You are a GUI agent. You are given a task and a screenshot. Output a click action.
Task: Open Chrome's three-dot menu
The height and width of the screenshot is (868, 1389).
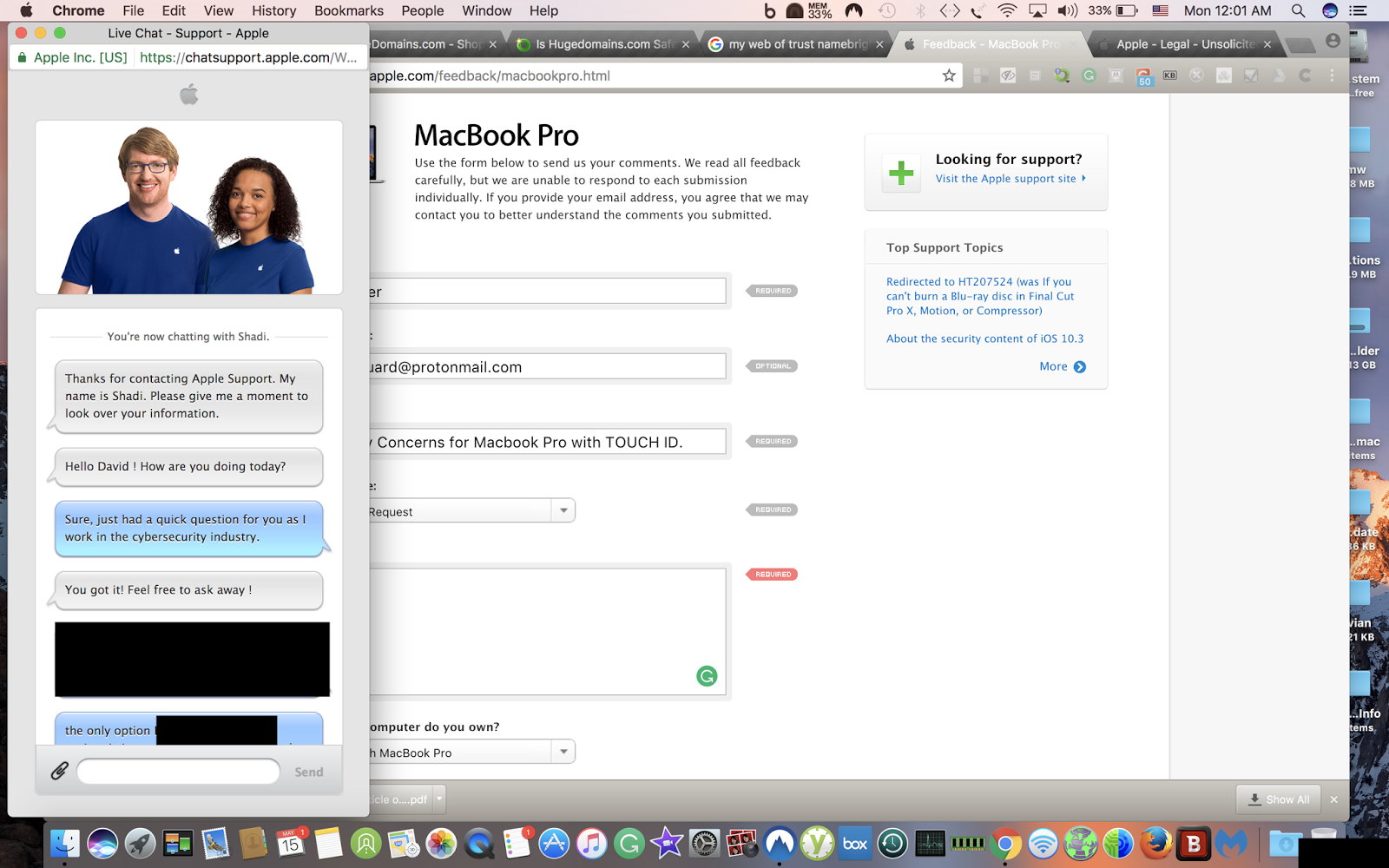click(x=1332, y=76)
